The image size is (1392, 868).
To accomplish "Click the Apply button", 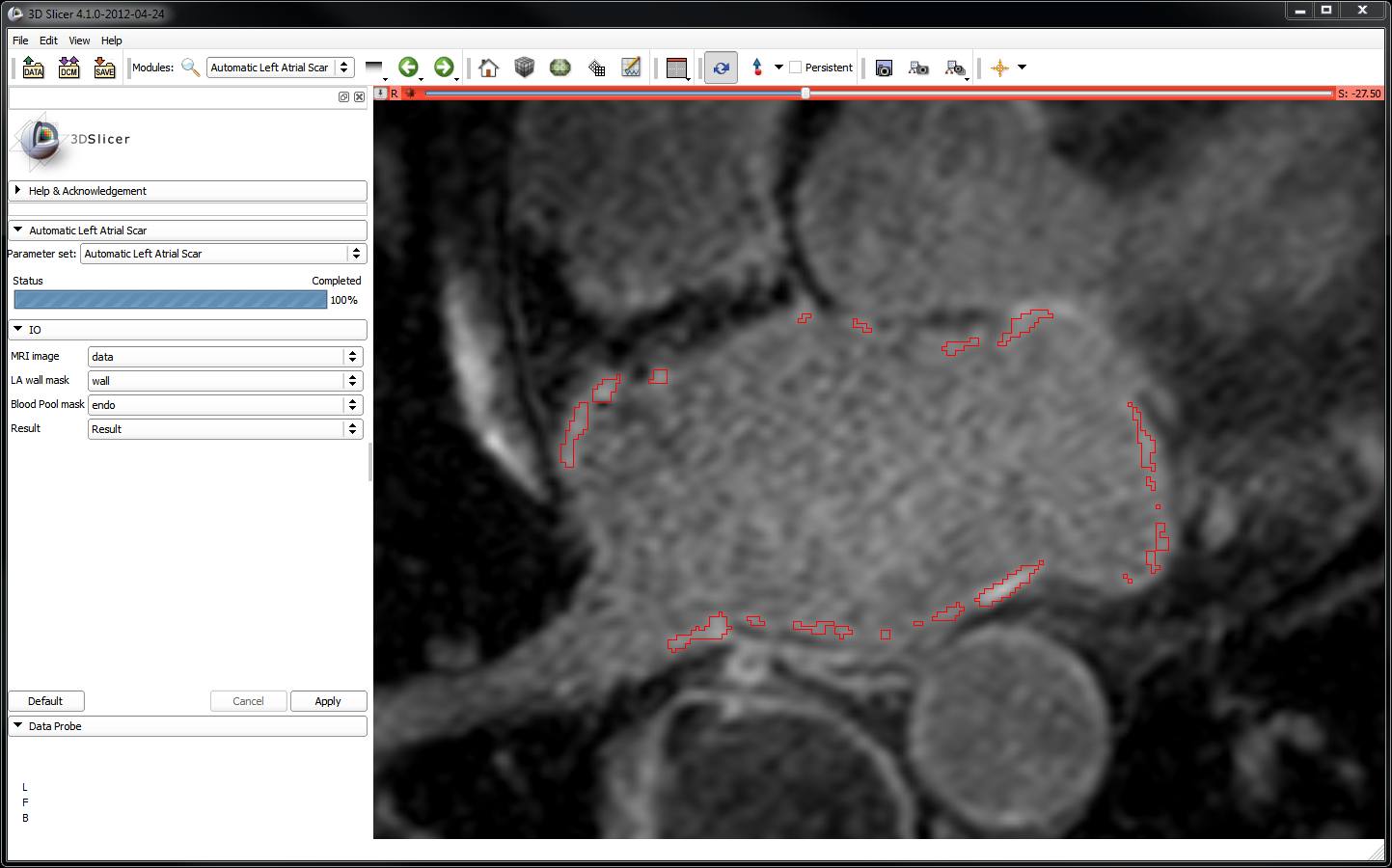I will point(328,701).
